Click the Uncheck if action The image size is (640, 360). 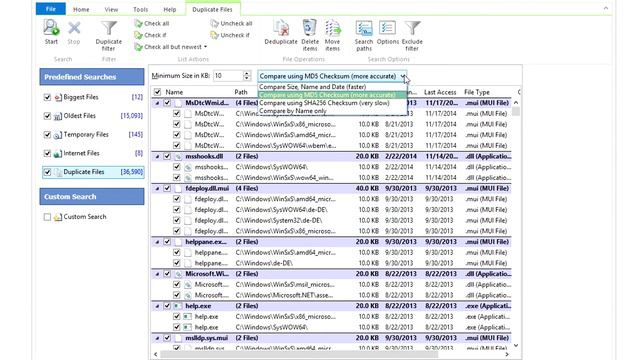(x=230, y=35)
